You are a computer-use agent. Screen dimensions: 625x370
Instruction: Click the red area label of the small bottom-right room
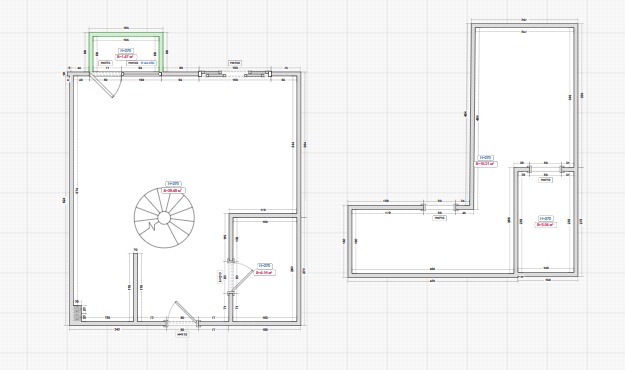point(264,273)
